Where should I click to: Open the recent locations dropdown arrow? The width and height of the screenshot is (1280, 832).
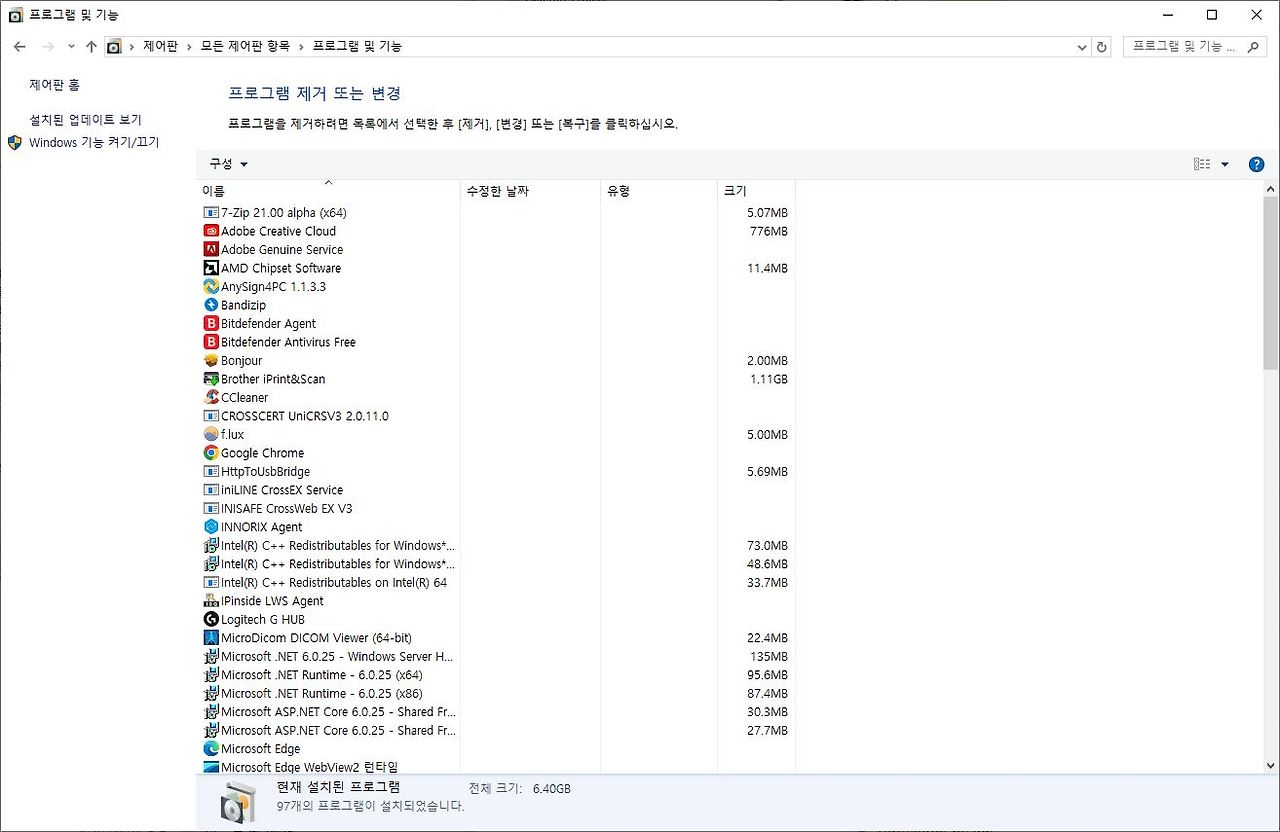coord(71,46)
